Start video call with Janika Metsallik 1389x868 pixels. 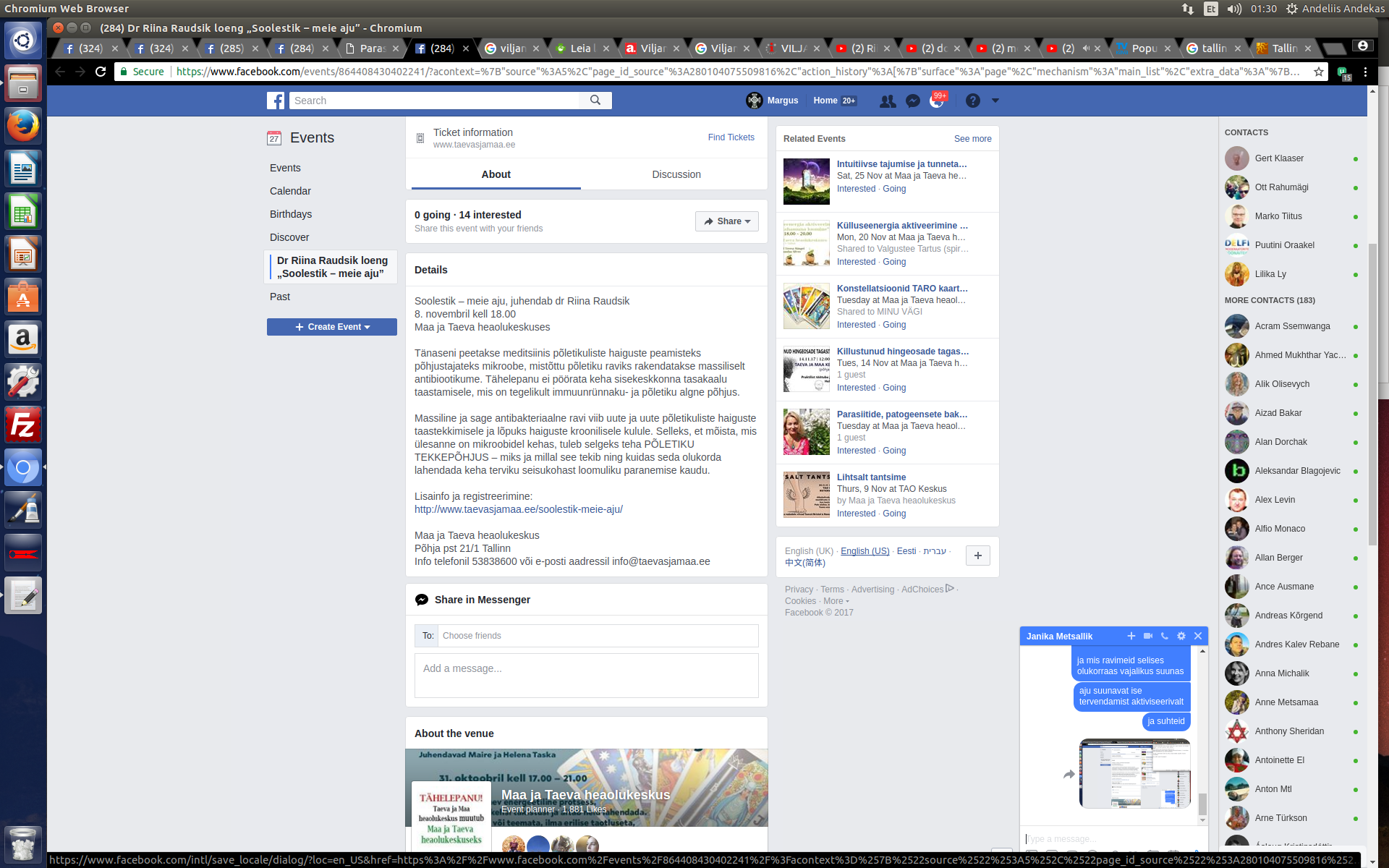click(x=1147, y=636)
